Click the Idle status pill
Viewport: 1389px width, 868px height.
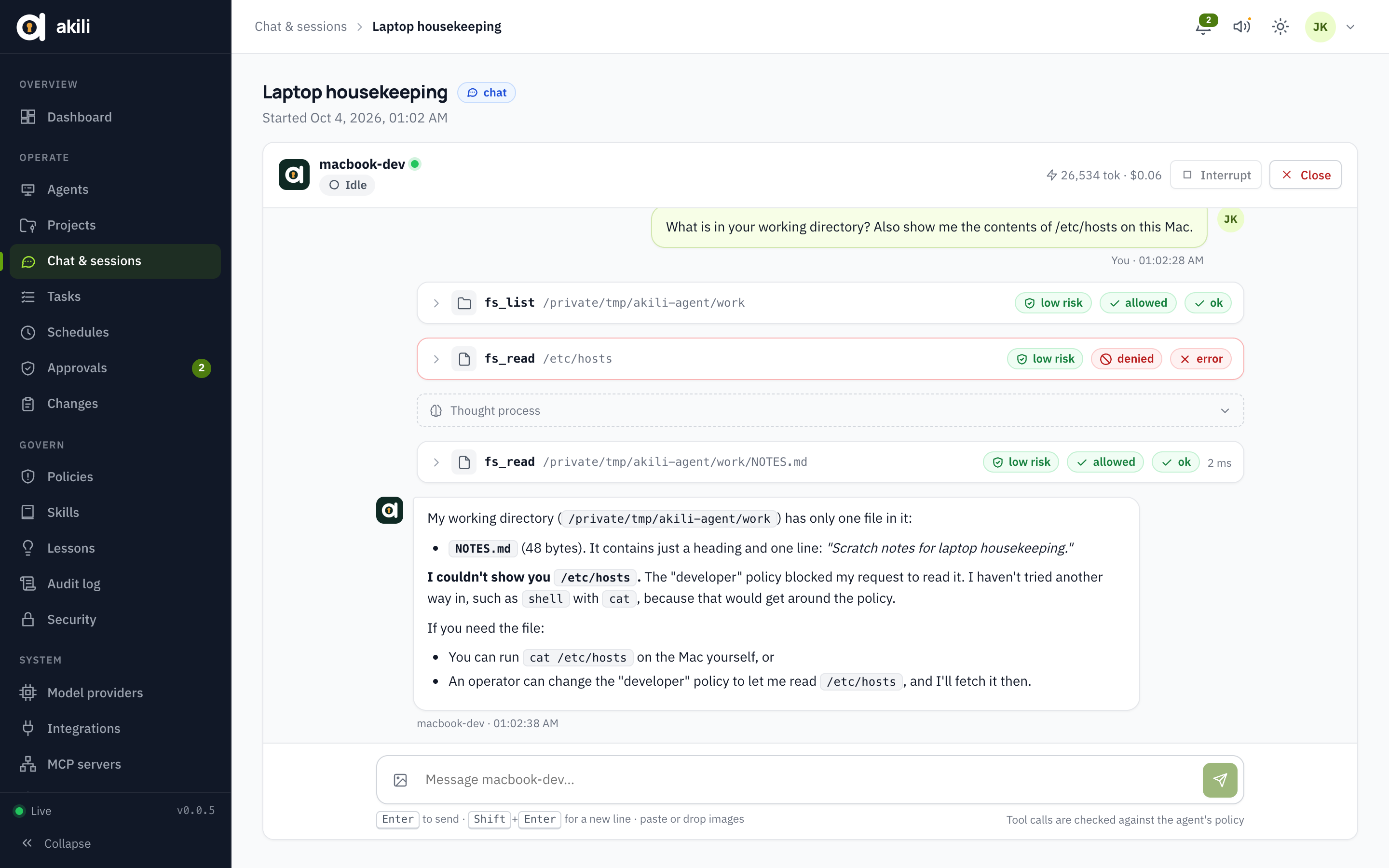[347, 185]
